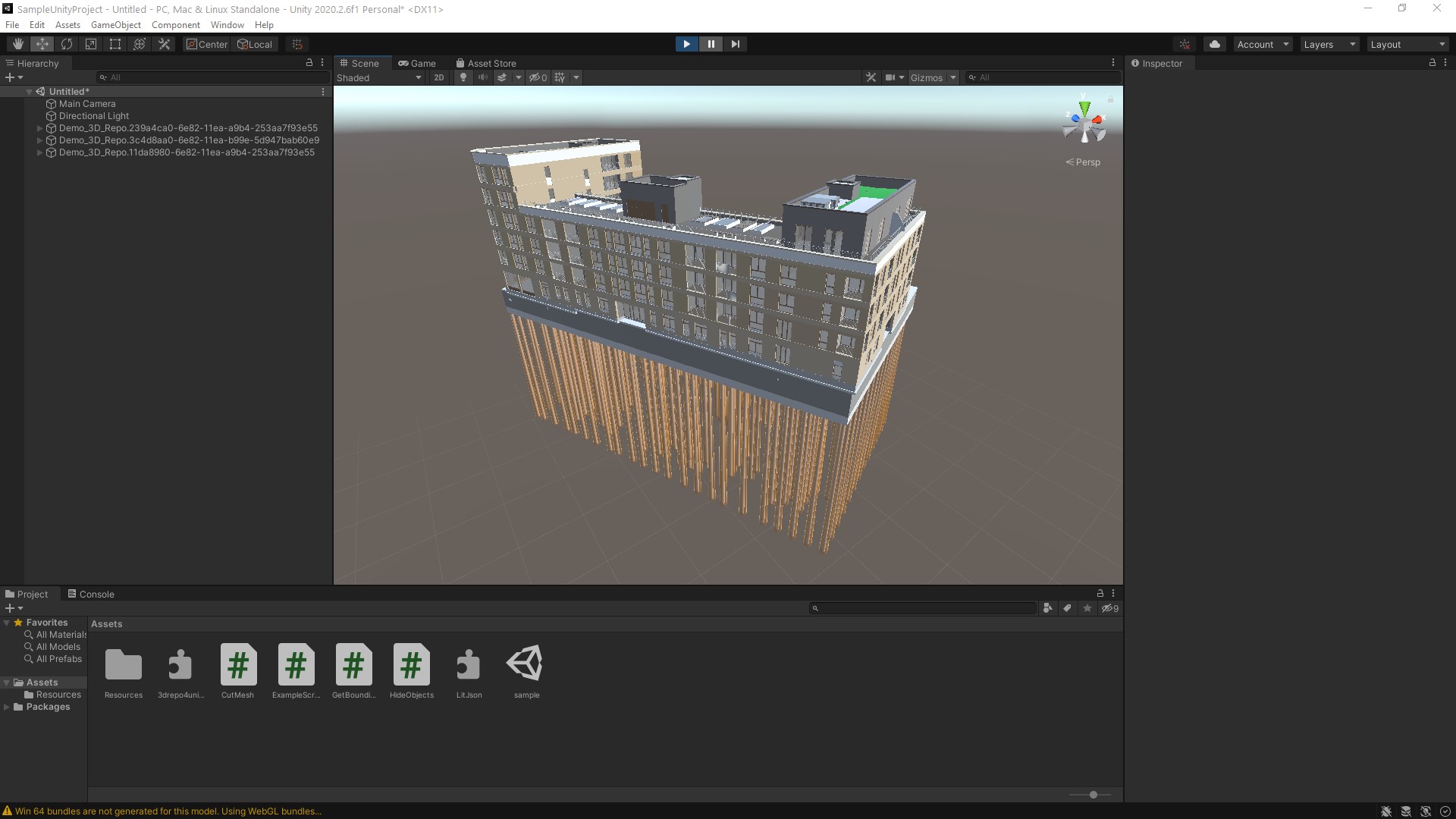
Task: Click the Project panel search field
Action: click(921, 607)
